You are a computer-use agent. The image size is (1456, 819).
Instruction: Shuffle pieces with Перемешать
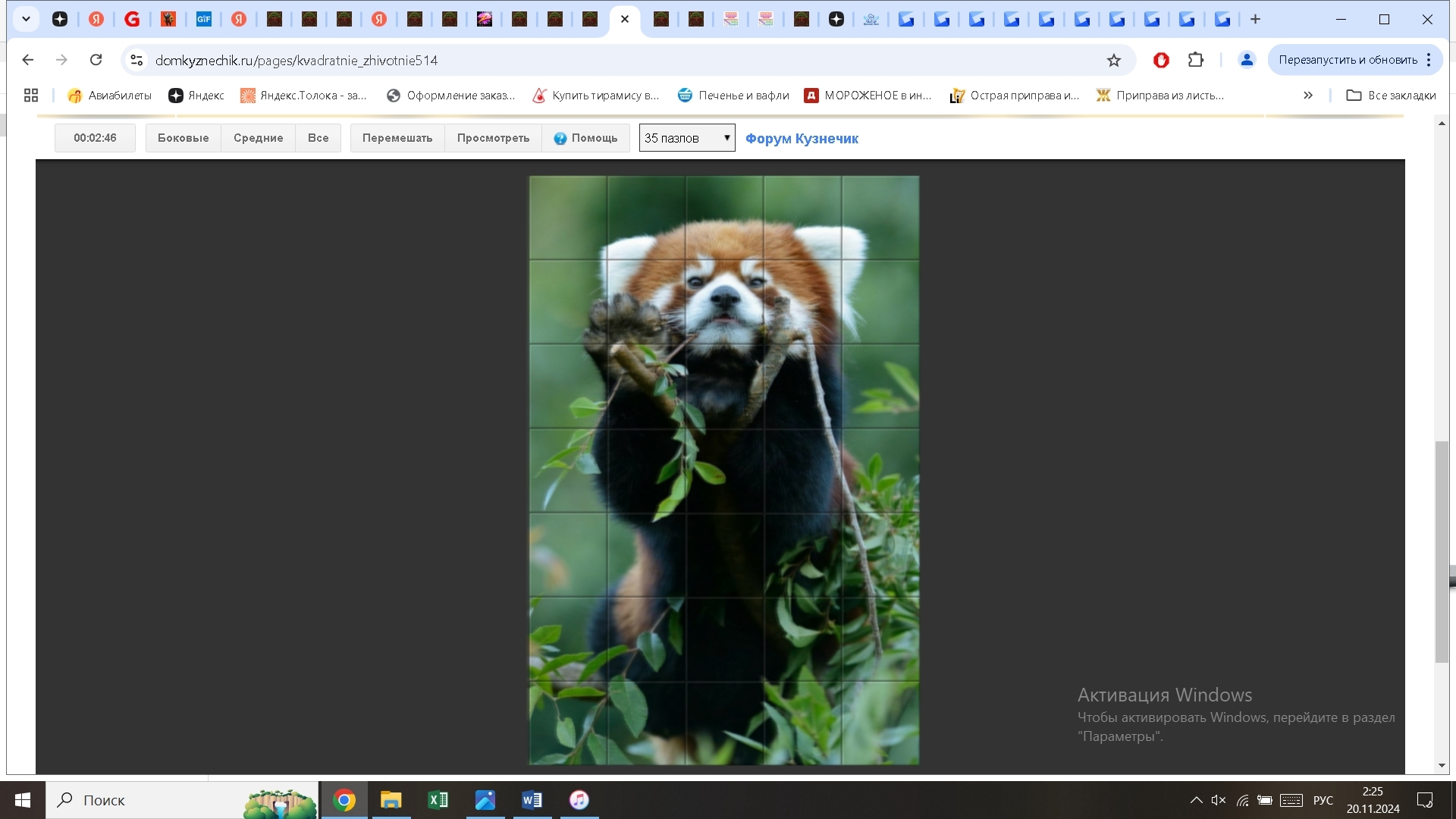(x=397, y=138)
